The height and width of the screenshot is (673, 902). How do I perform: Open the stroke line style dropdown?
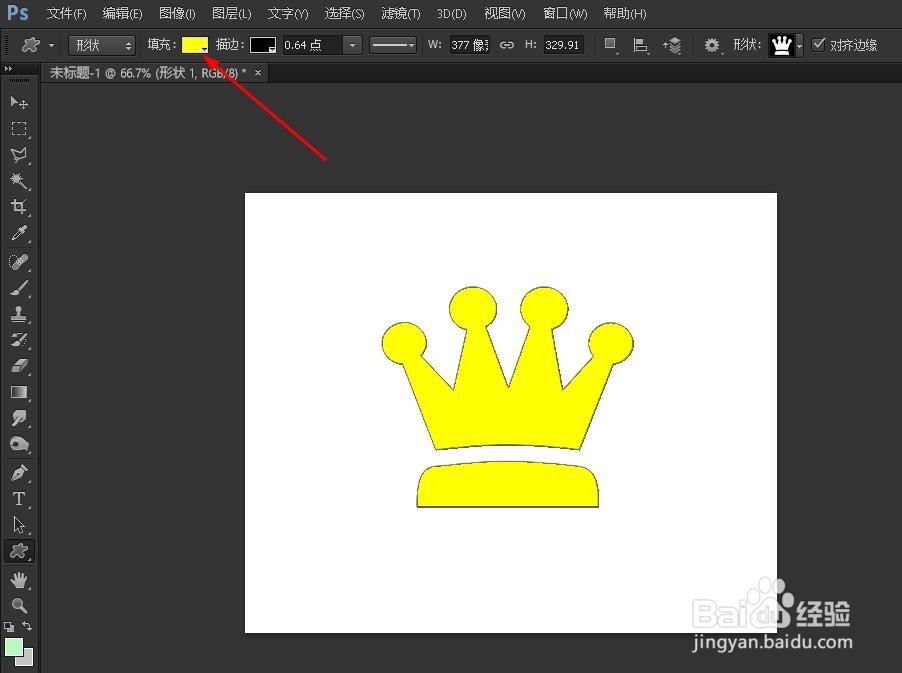coord(393,45)
